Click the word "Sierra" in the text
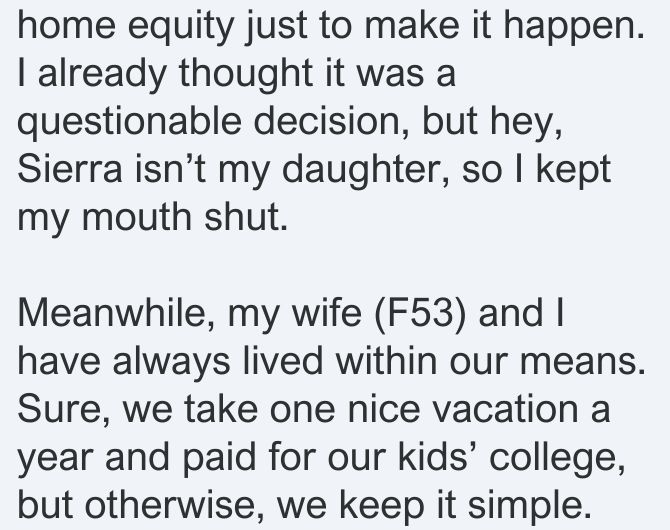Image resolution: width=670 pixels, height=530 pixels. (70, 169)
